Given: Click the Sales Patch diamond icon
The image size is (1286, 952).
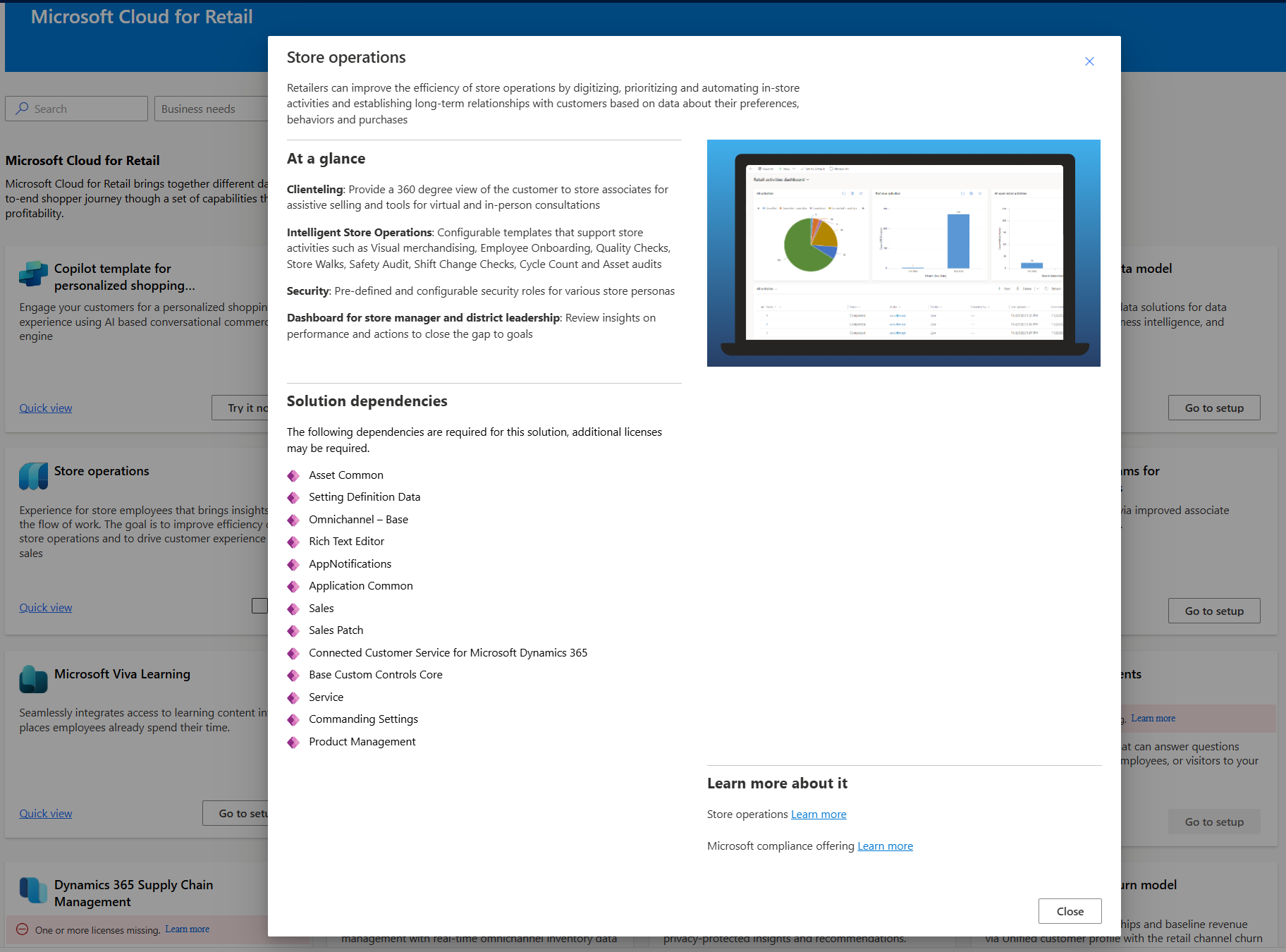Looking at the screenshot, I should [293, 631].
